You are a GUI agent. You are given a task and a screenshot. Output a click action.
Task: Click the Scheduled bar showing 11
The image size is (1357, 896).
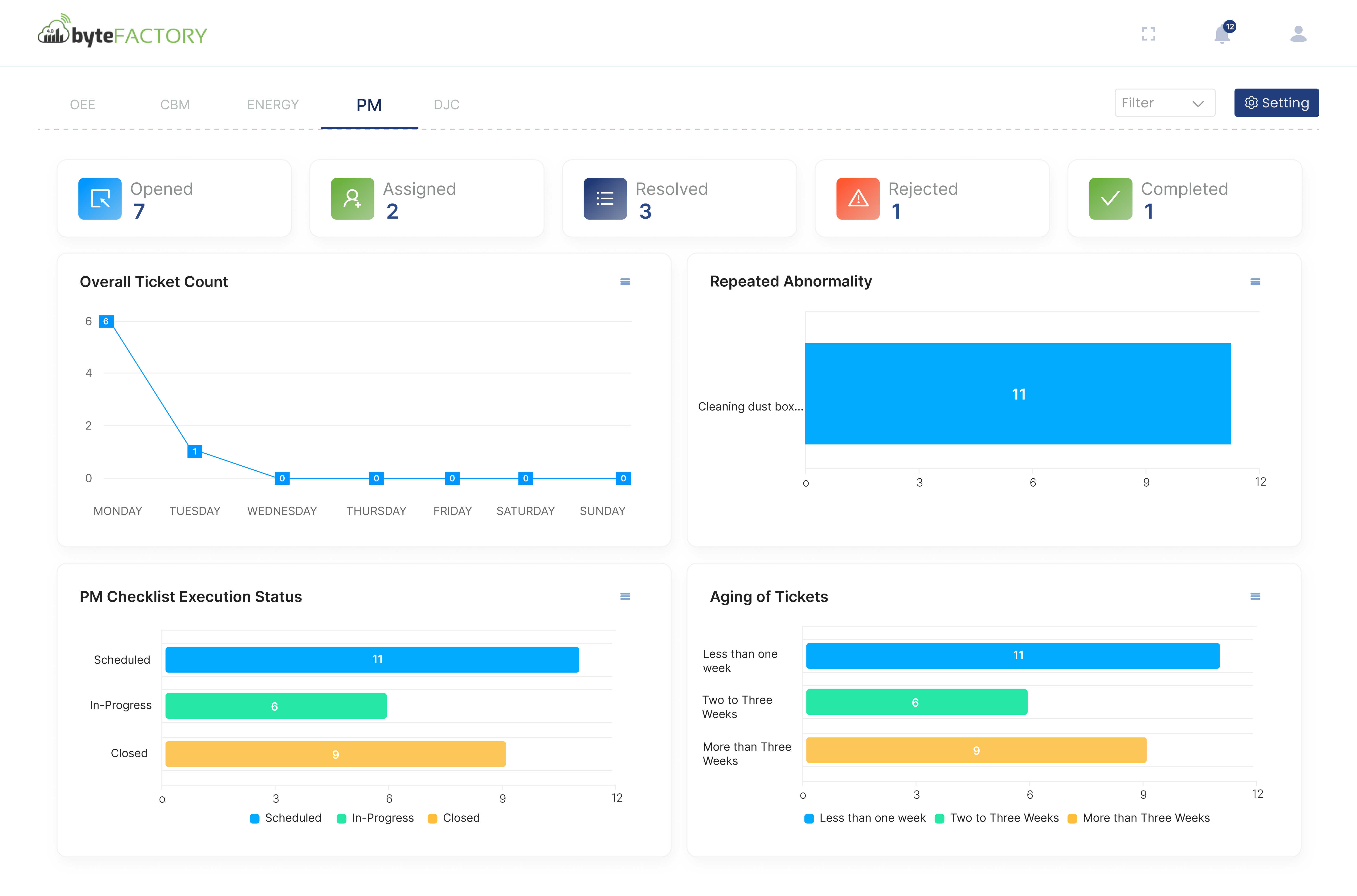pyautogui.click(x=372, y=660)
